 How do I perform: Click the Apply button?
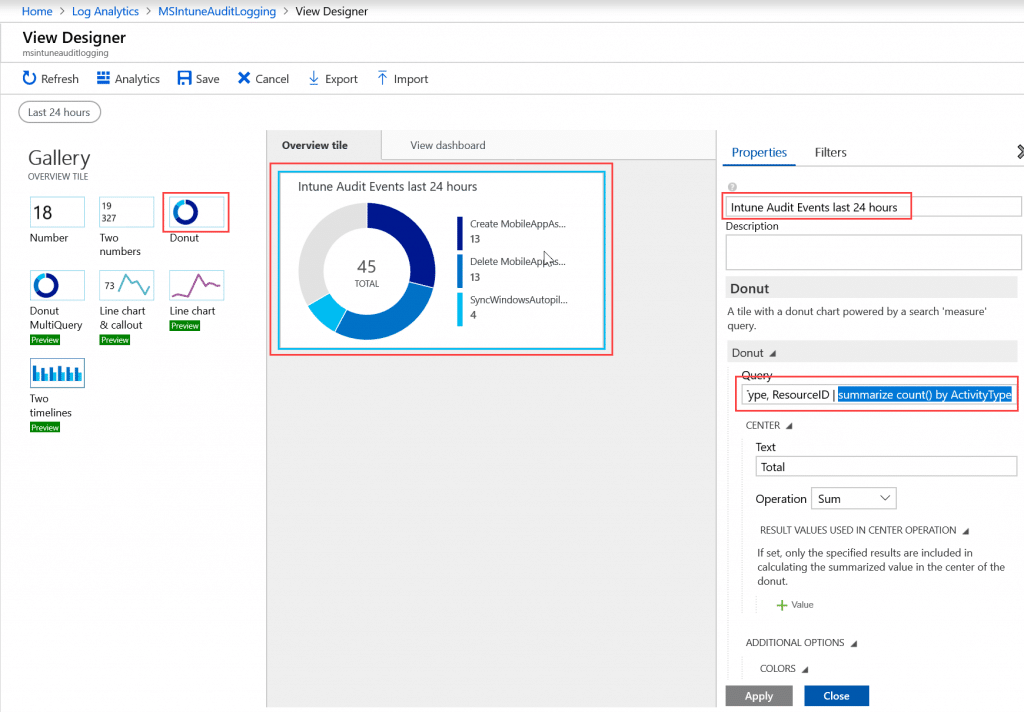click(x=759, y=696)
